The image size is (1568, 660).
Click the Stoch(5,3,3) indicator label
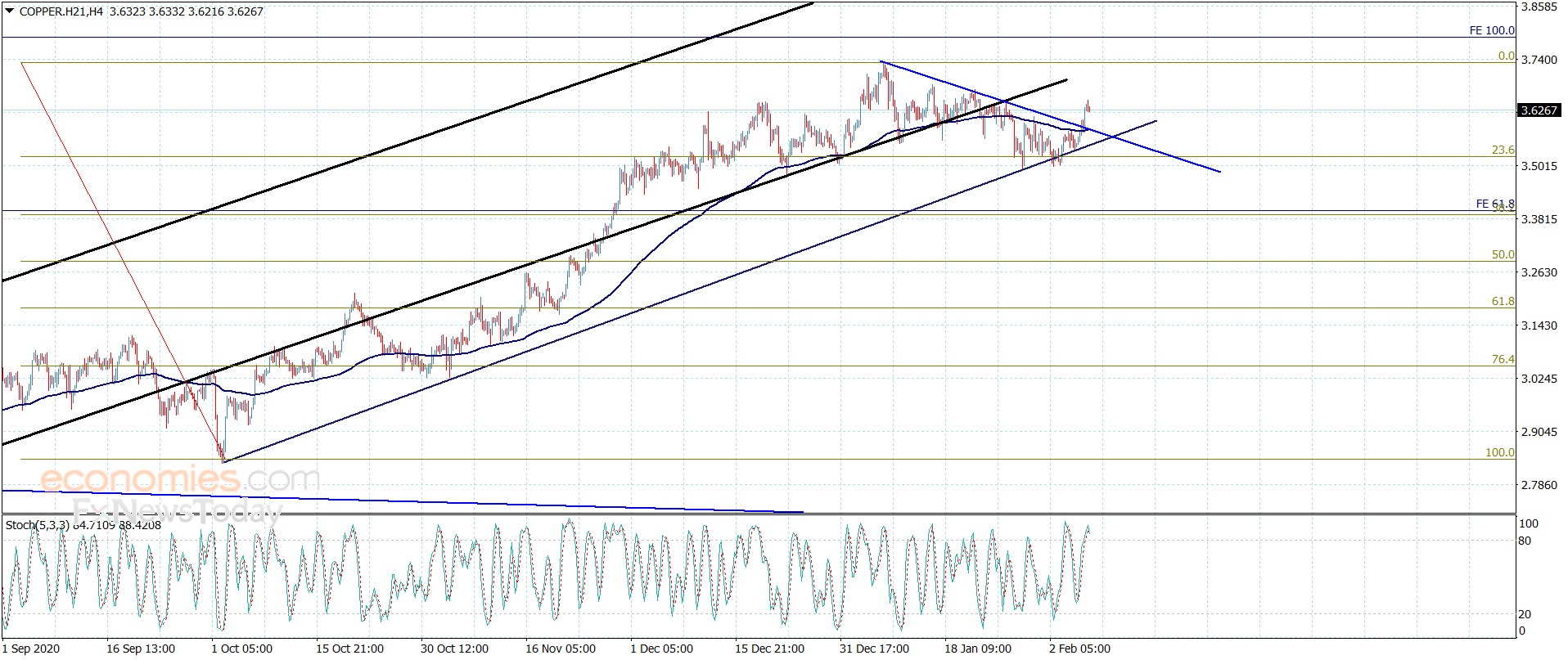pos(37,525)
